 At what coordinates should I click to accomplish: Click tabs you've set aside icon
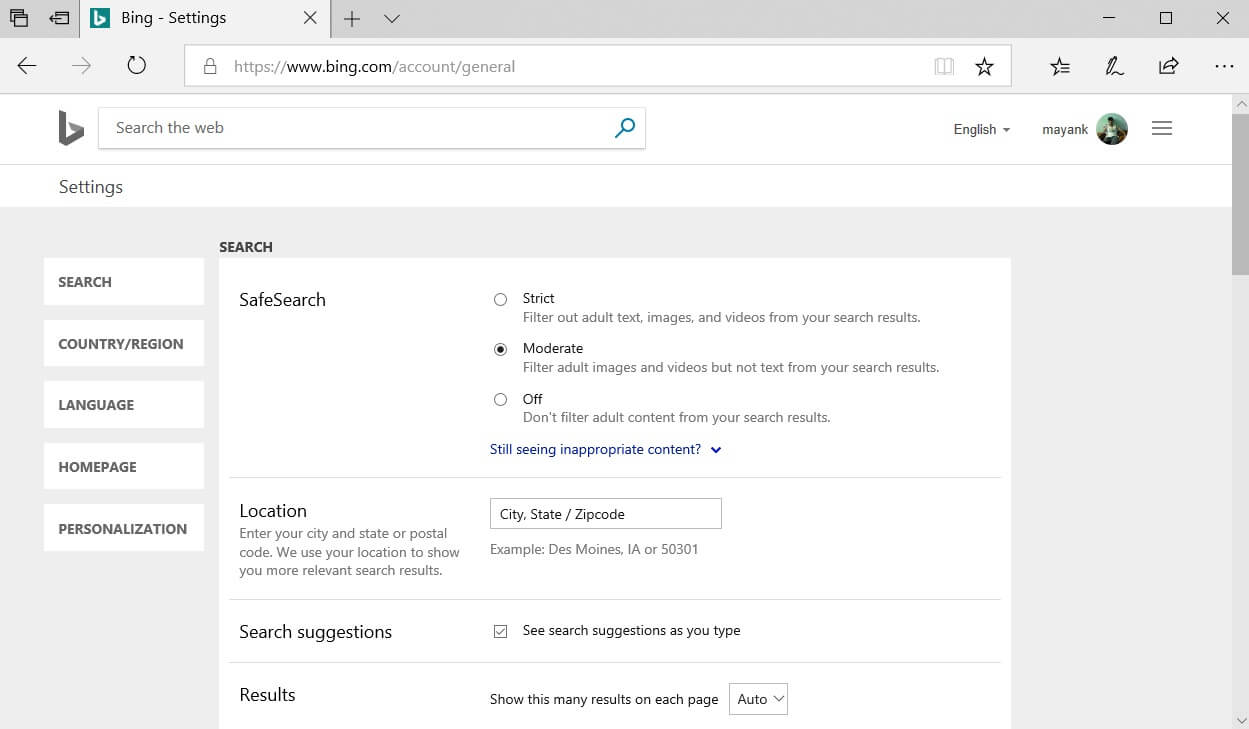click(x=18, y=18)
